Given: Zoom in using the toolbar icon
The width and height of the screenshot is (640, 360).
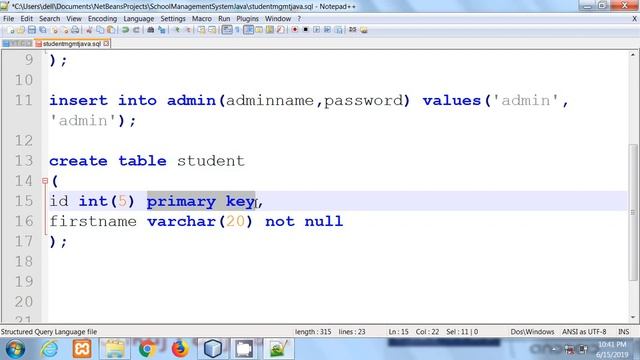Looking at the screenshot, I should pos(177,30).
